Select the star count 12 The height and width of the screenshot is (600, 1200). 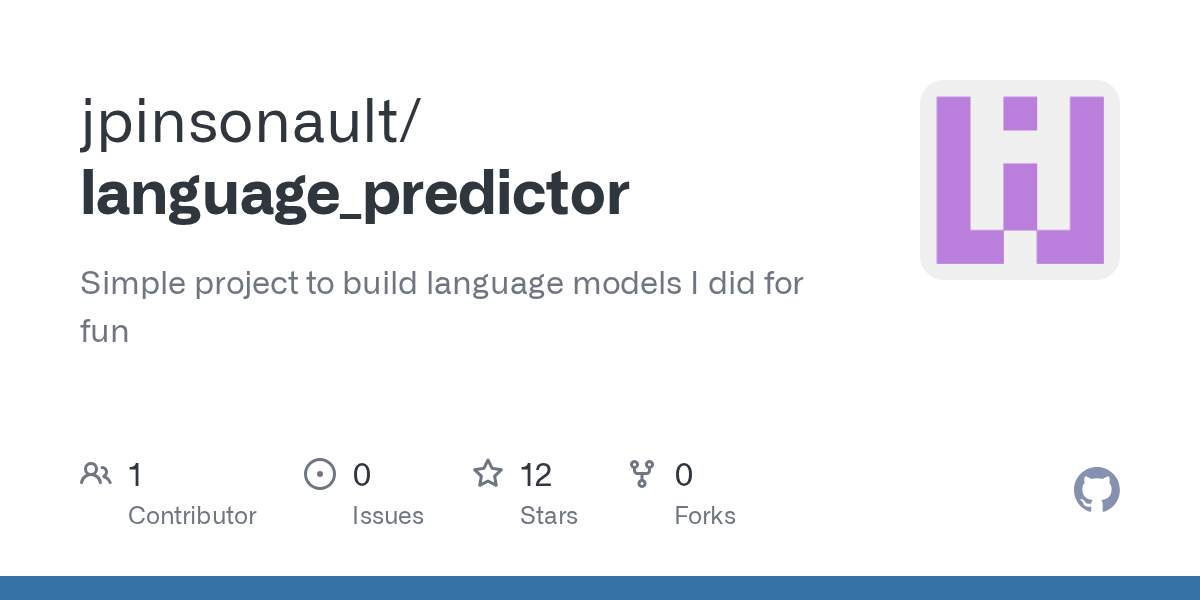[536, 474]
